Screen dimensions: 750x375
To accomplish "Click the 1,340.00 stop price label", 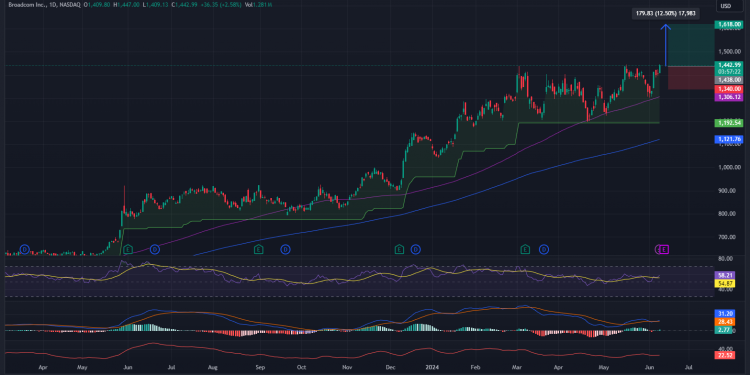I will tap(728, 89).
